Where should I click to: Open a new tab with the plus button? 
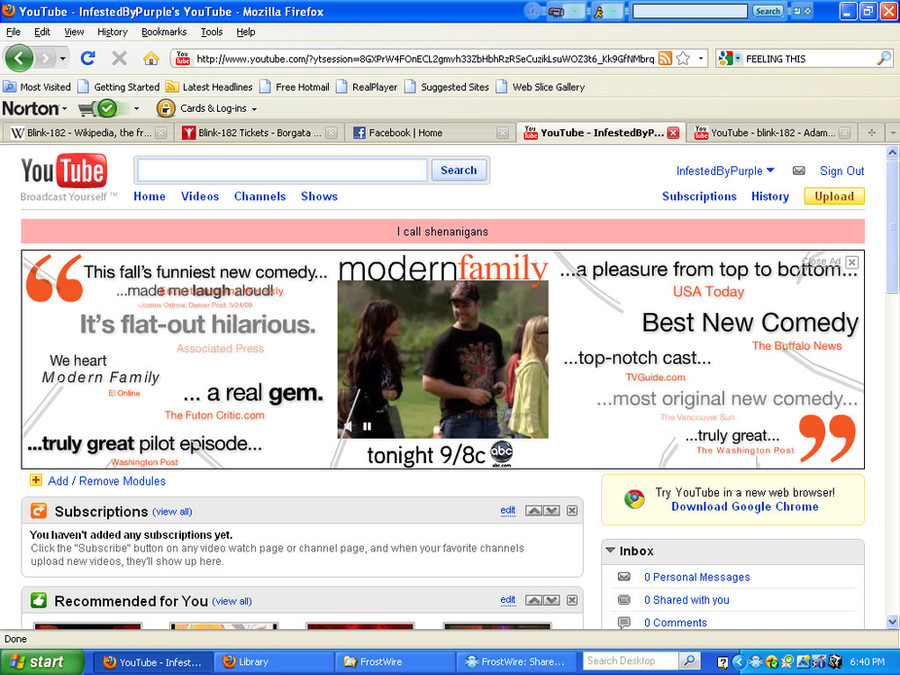(x=871, y=133)
